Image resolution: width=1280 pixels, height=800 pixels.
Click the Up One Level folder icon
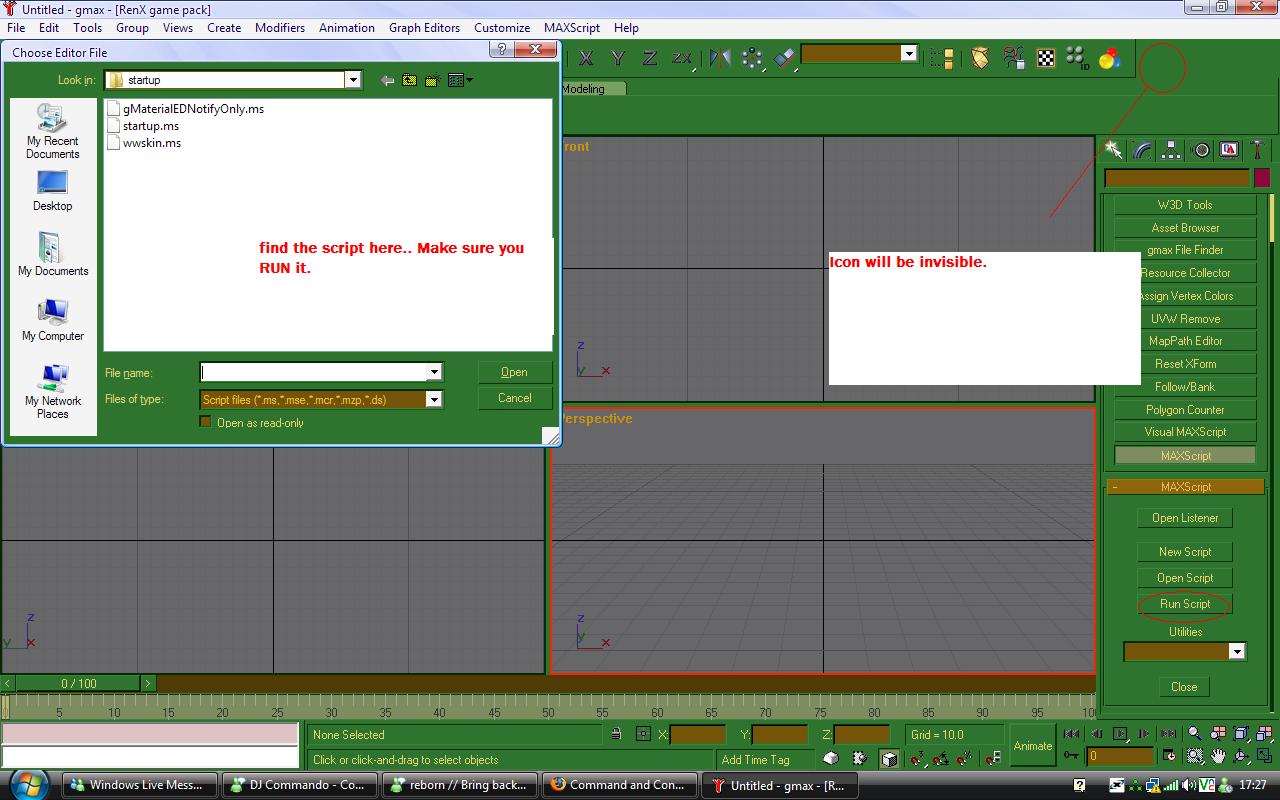[410, 80]
